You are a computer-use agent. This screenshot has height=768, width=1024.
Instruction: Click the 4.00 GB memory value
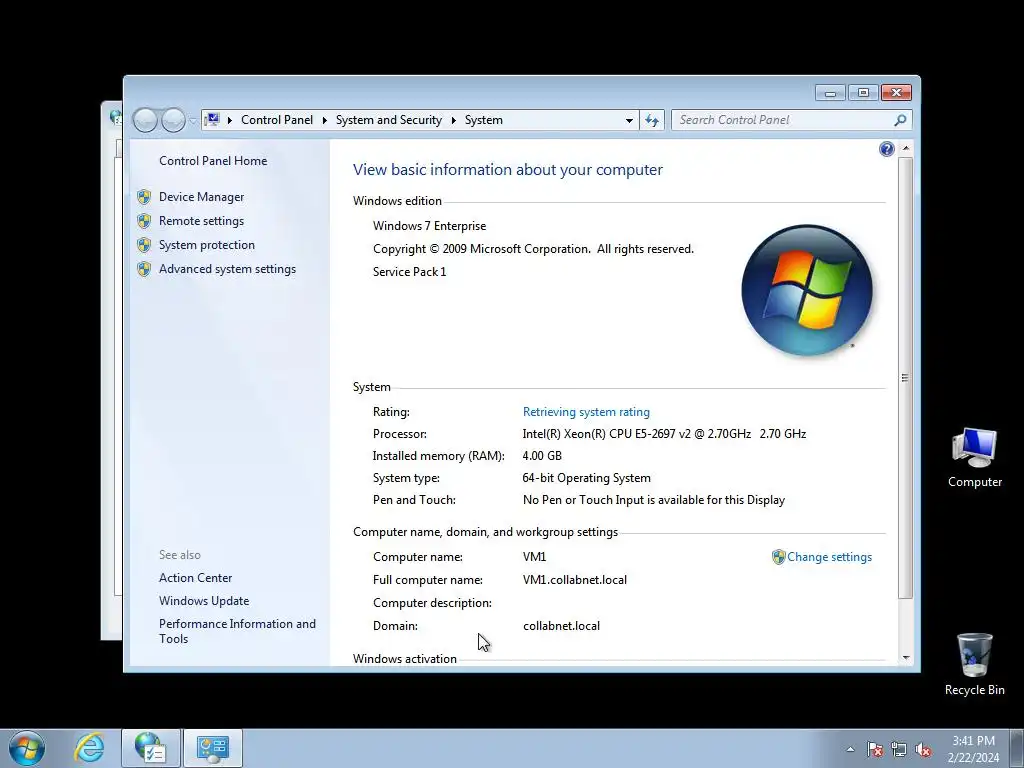pyautogui.click(x=542, y=456)
